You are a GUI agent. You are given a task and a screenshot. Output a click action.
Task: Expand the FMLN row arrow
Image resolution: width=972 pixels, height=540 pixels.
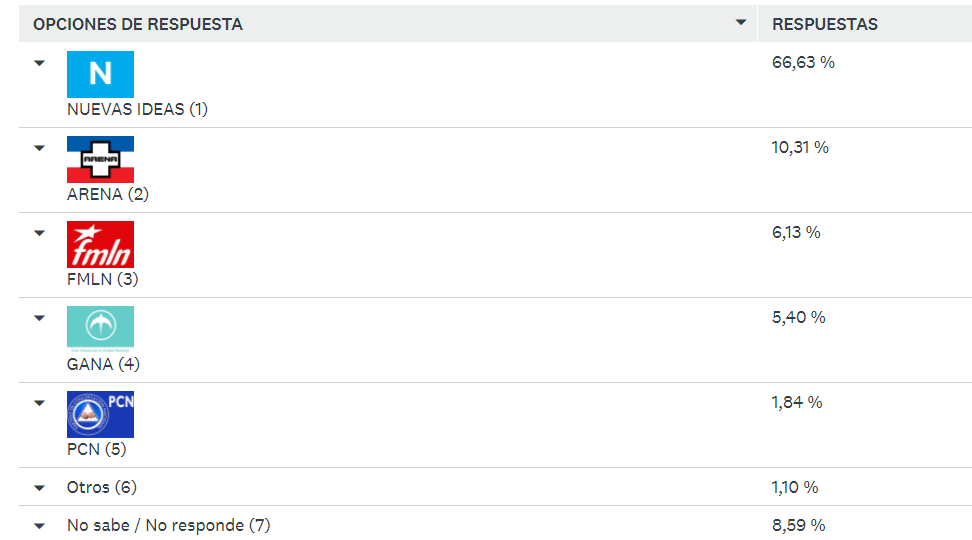pyautogui.click(x=40, y=233)
